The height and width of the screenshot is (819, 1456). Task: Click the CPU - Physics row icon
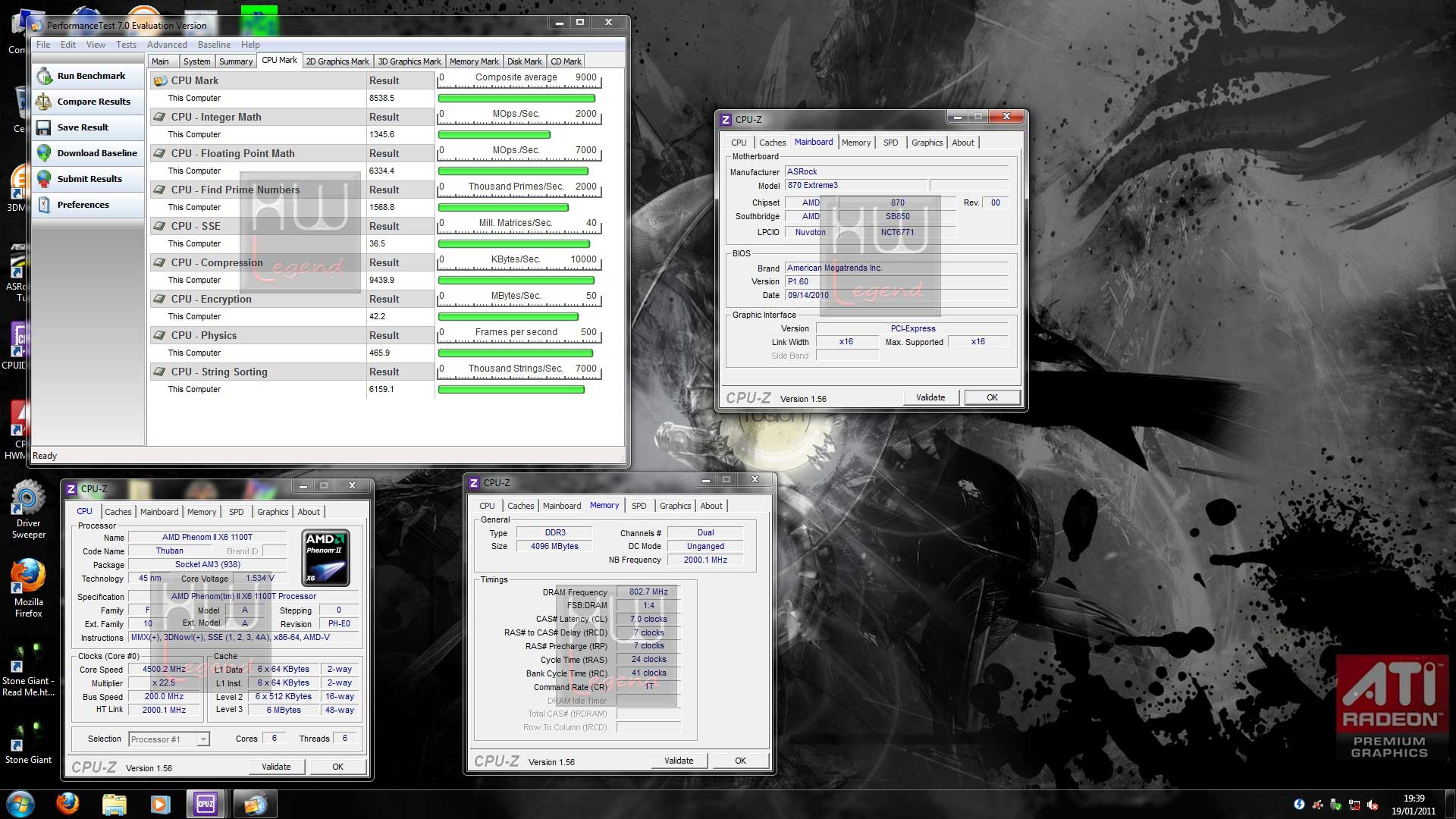[160, 335]
